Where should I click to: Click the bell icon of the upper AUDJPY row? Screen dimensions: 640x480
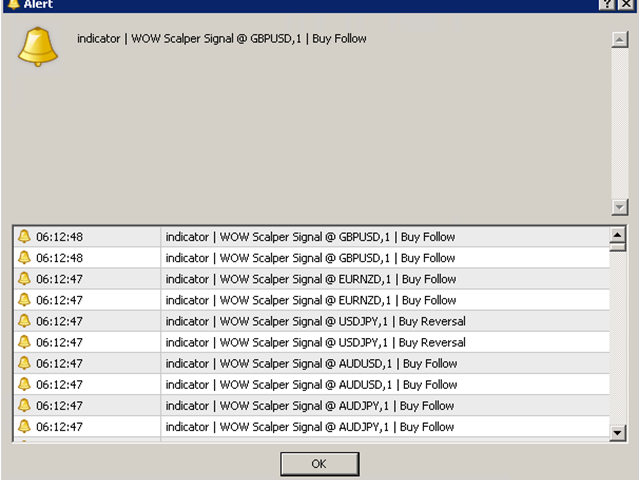click(x=24, y=406)
